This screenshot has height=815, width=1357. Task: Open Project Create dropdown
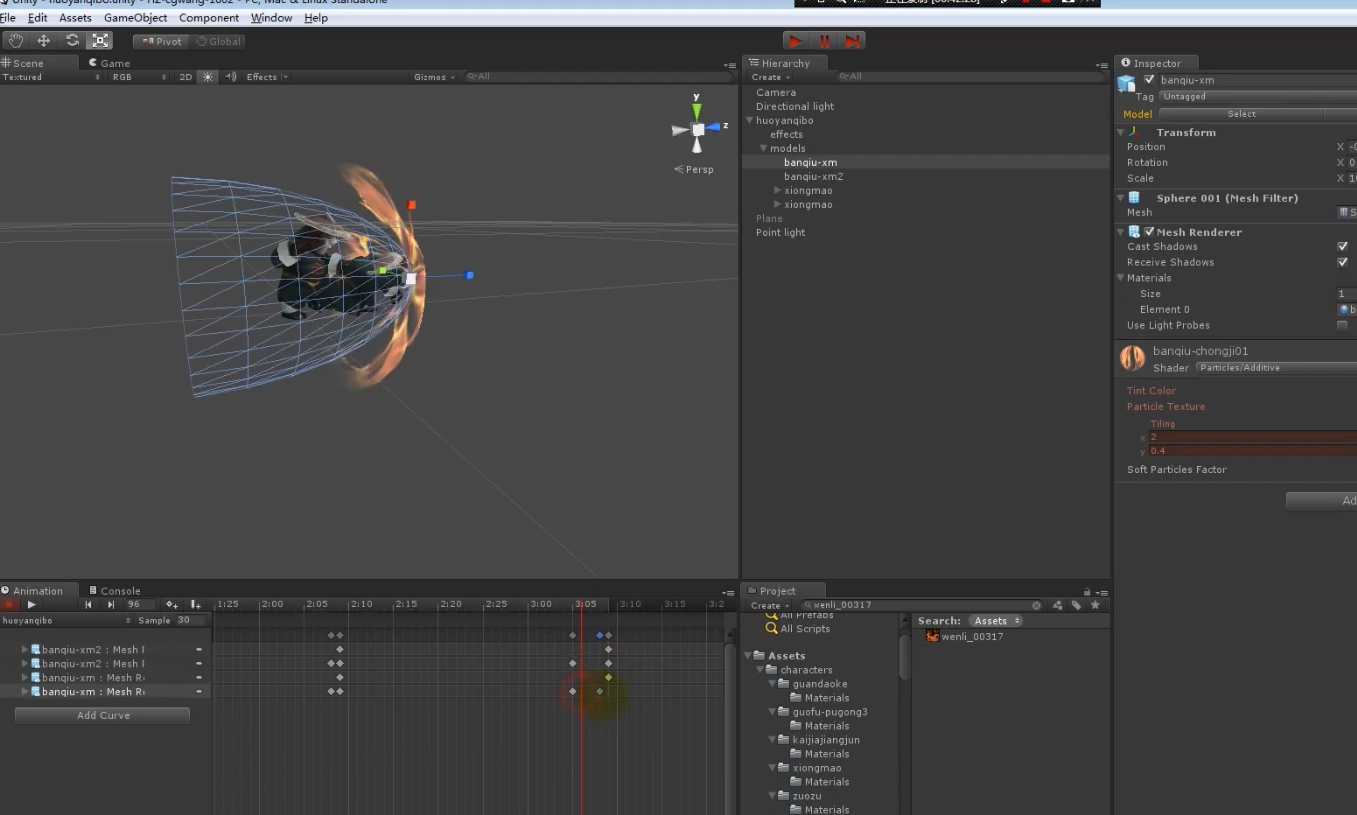click(x=769, y=605)
